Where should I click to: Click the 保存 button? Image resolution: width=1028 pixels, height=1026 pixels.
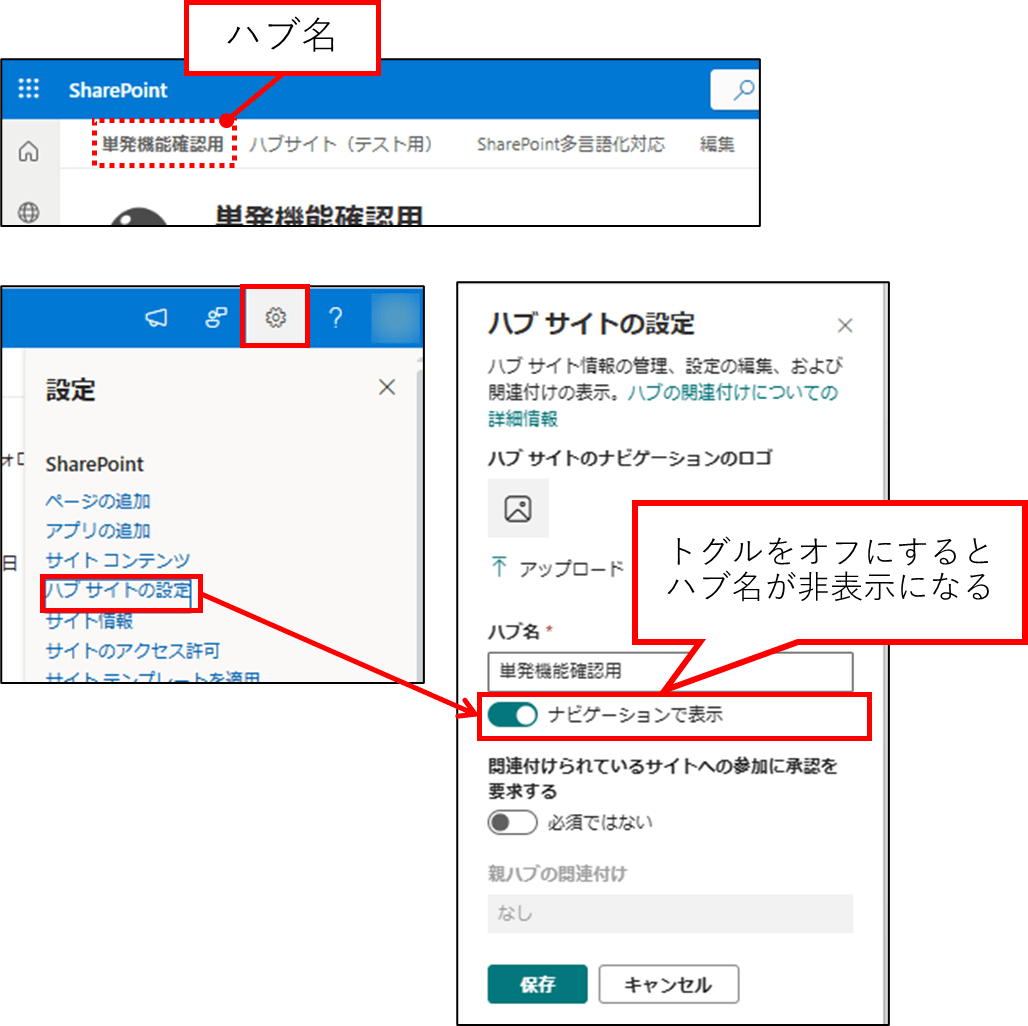click(537, 984)
